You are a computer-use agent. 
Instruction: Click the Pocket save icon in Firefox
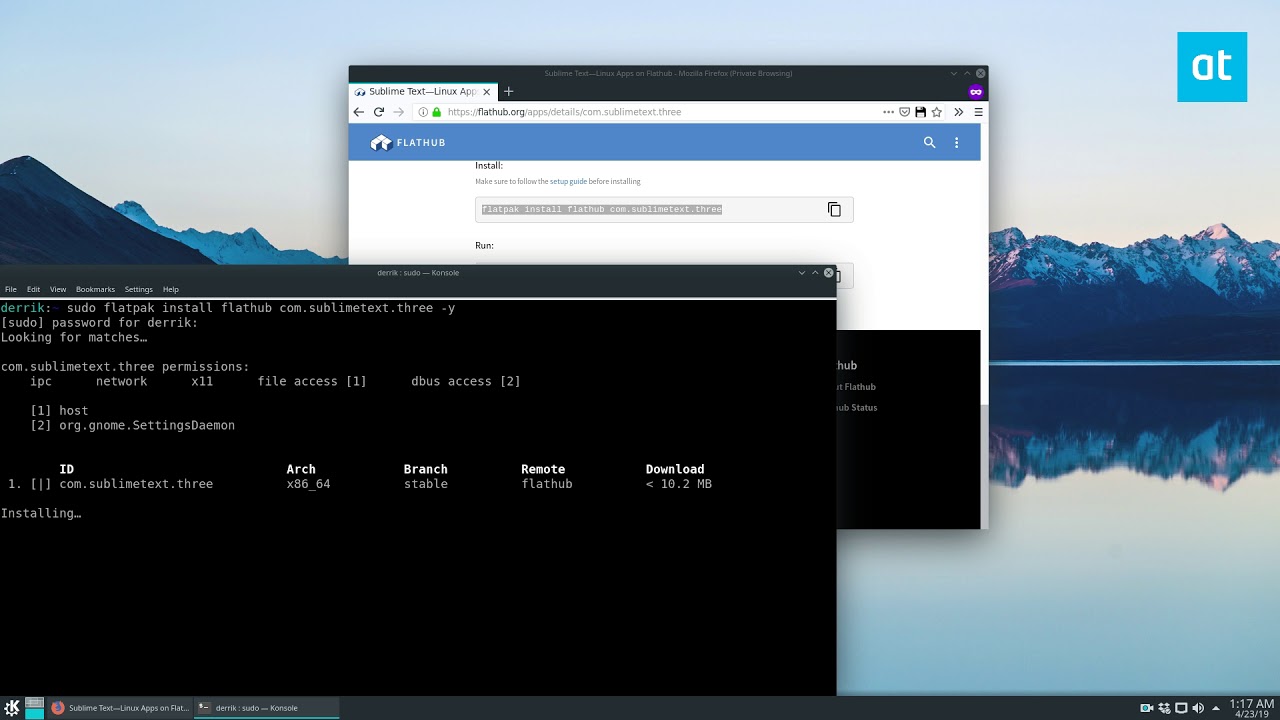(905, 112)
